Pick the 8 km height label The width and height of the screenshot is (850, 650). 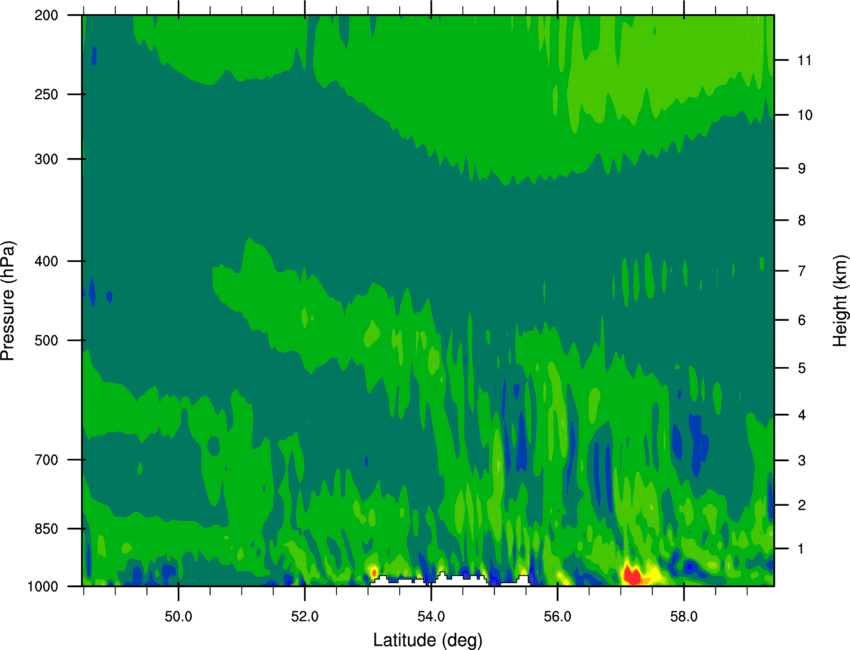(x=801, y=221)
